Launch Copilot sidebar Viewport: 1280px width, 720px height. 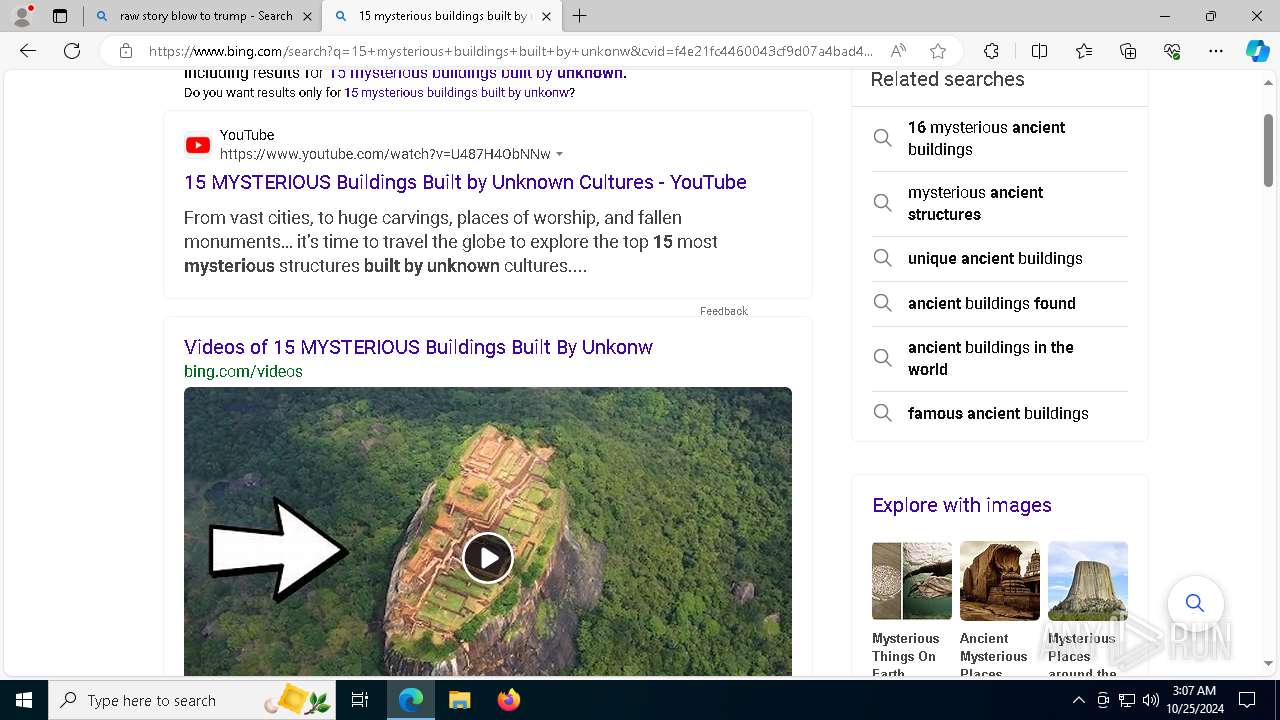click(x=1257, y=51)
